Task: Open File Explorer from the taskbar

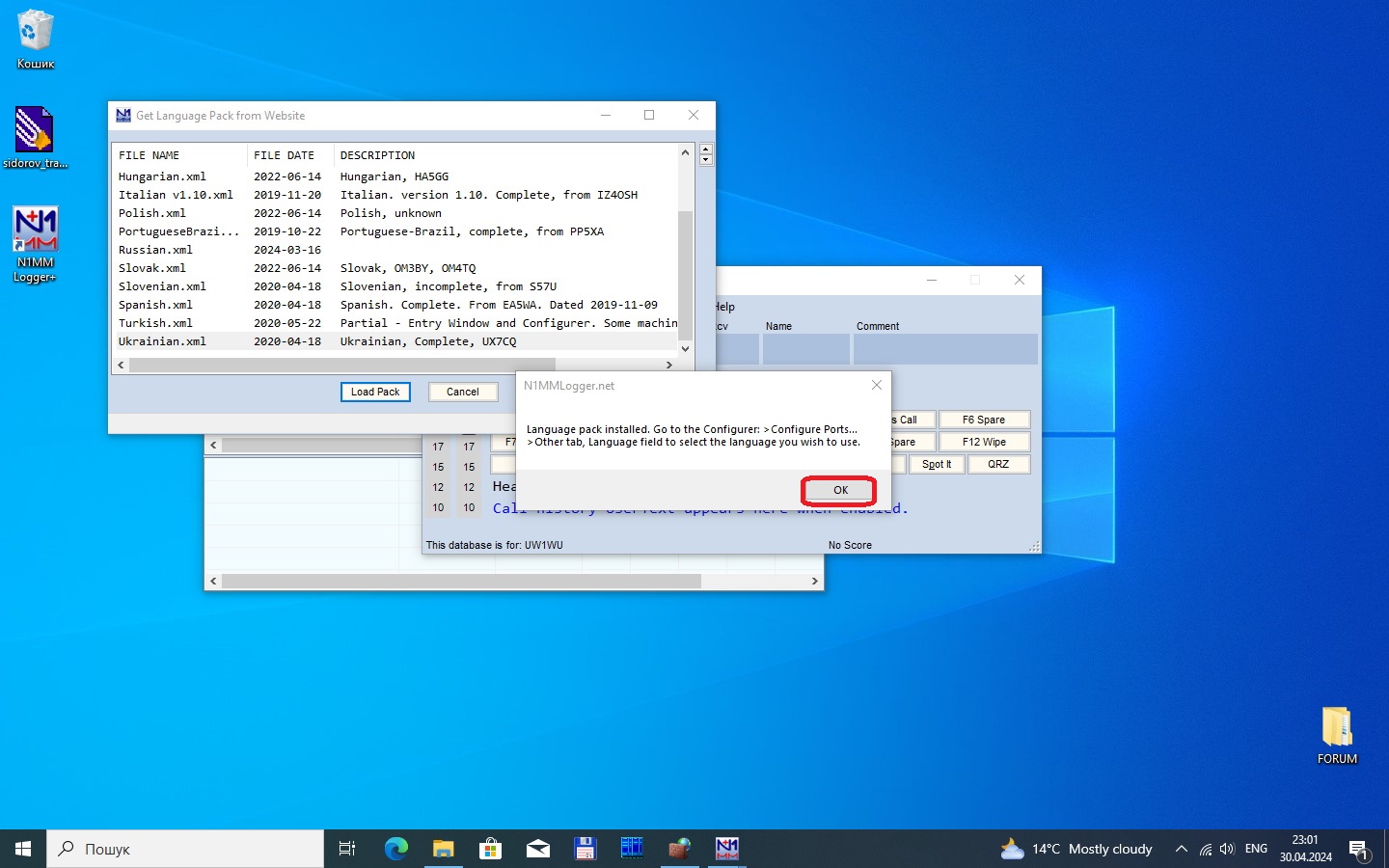Action: click(443, 849)
